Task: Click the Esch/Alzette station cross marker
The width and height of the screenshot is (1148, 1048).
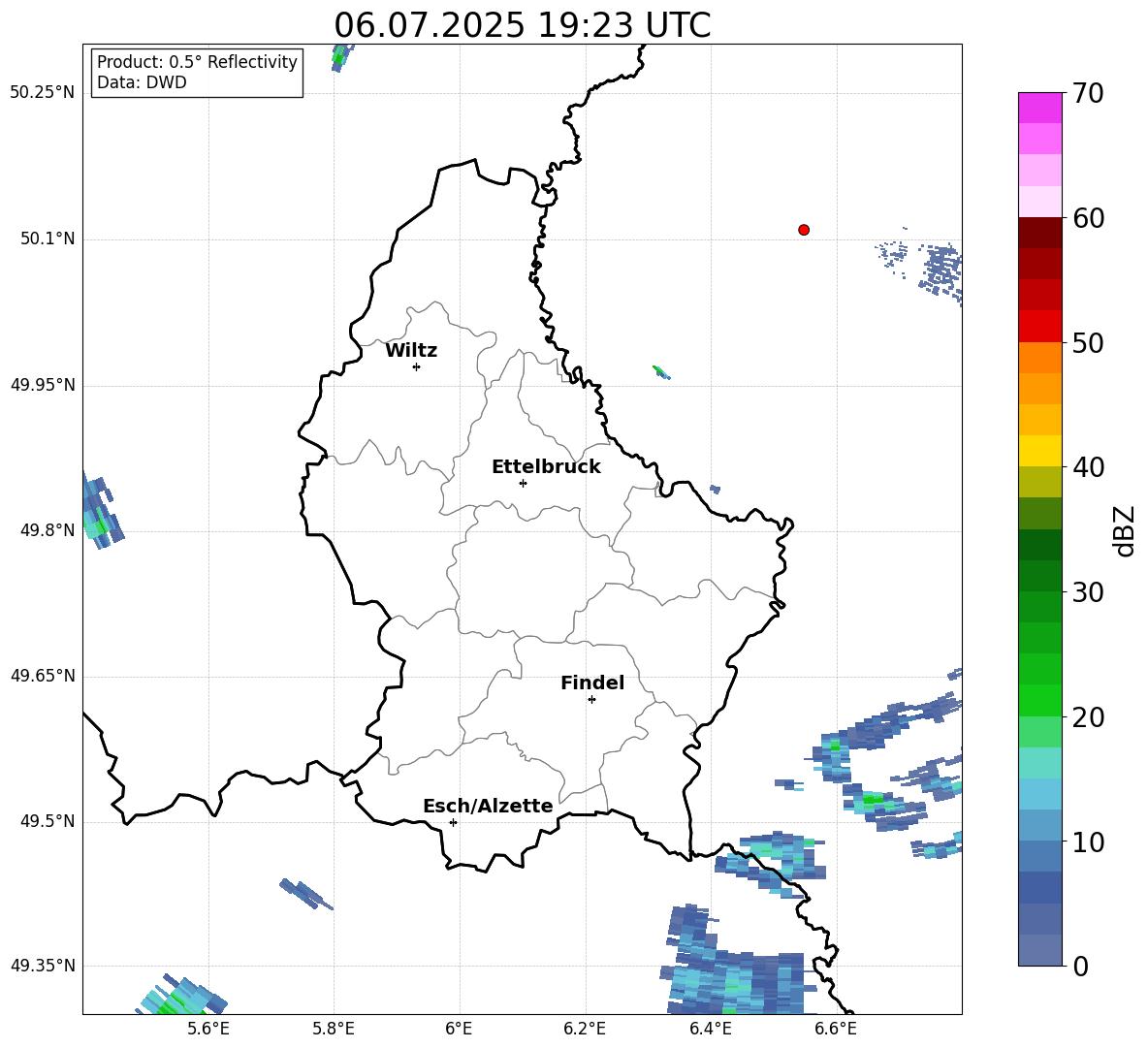Action: (453, 822)
